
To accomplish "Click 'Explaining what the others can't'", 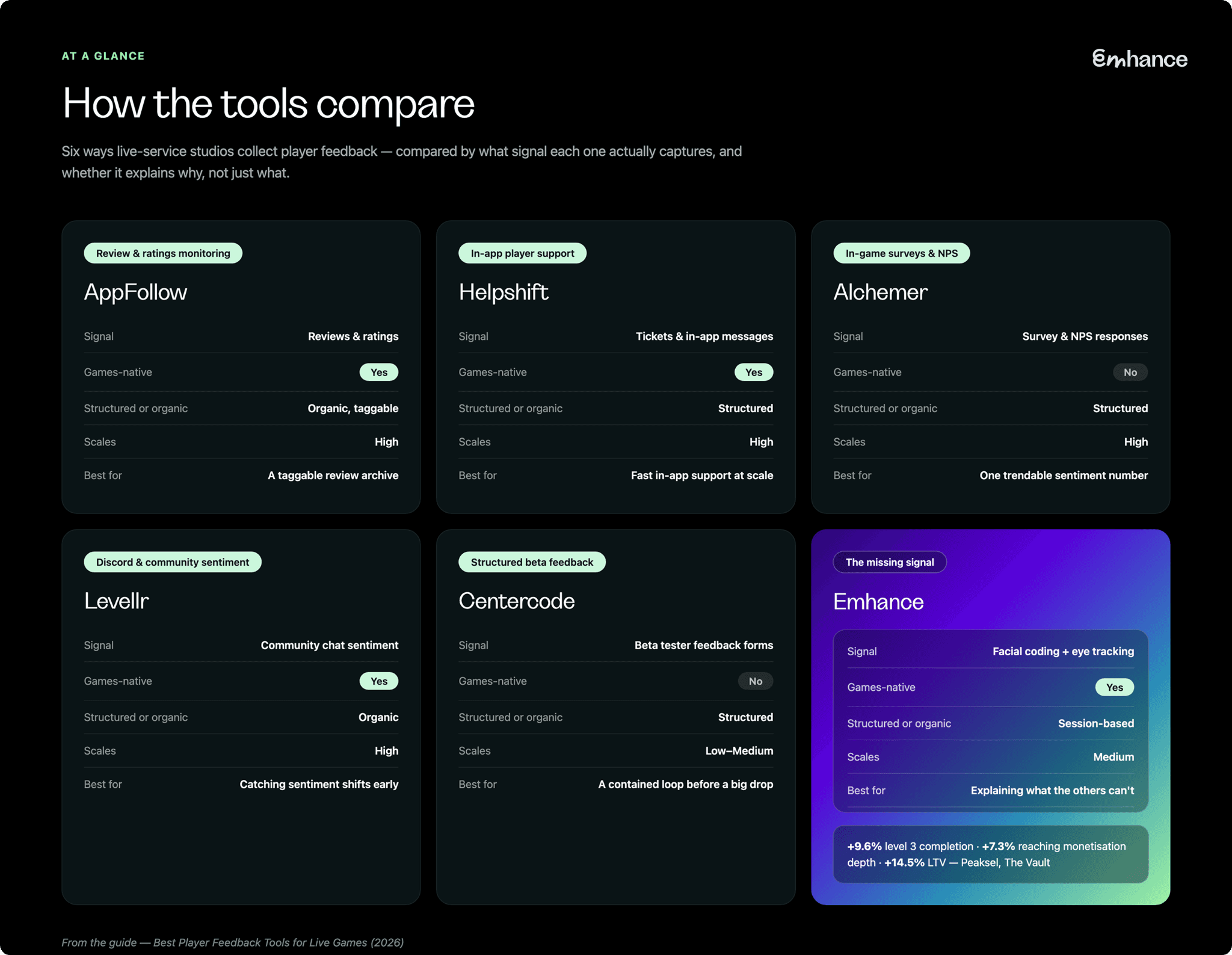I will click(1052, 790).
